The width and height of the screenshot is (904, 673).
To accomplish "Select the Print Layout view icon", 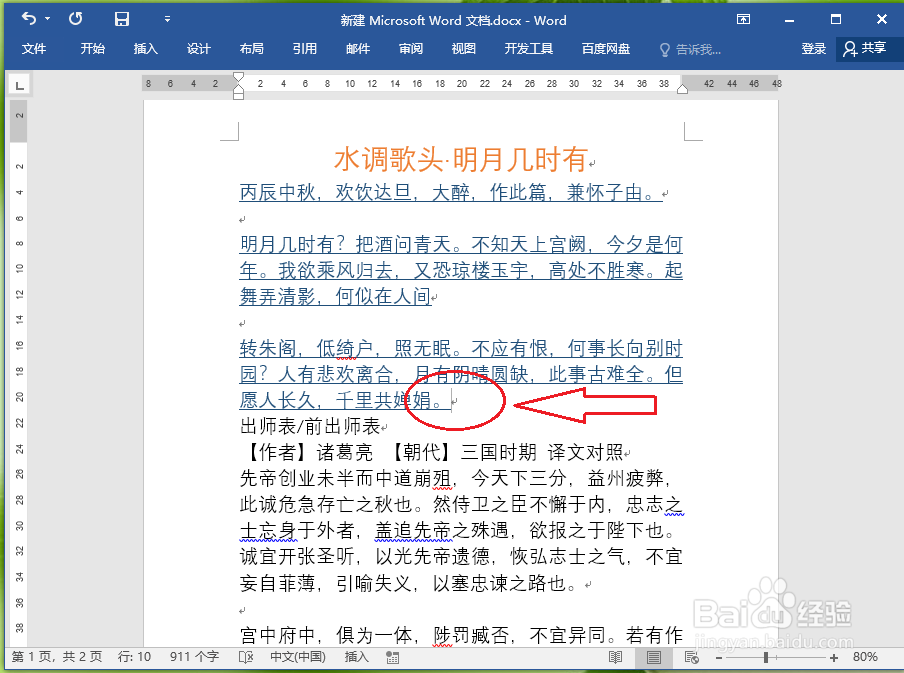I will [654, 657].
